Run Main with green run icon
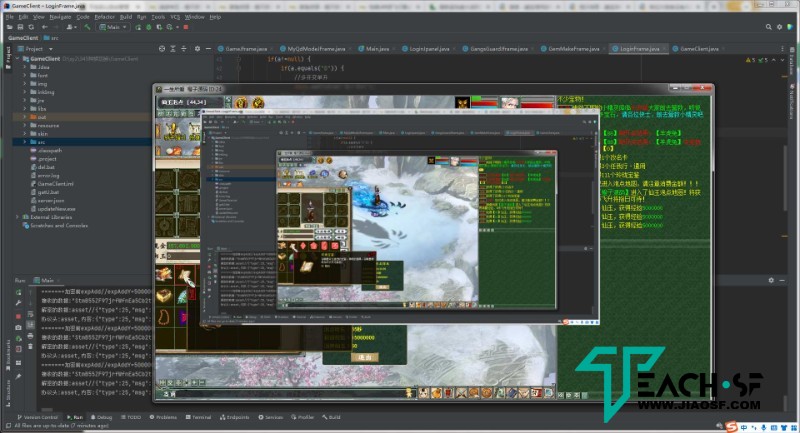The height and width of the screenshot is (433, 800). pyautogui.click(x=138, y=27)
